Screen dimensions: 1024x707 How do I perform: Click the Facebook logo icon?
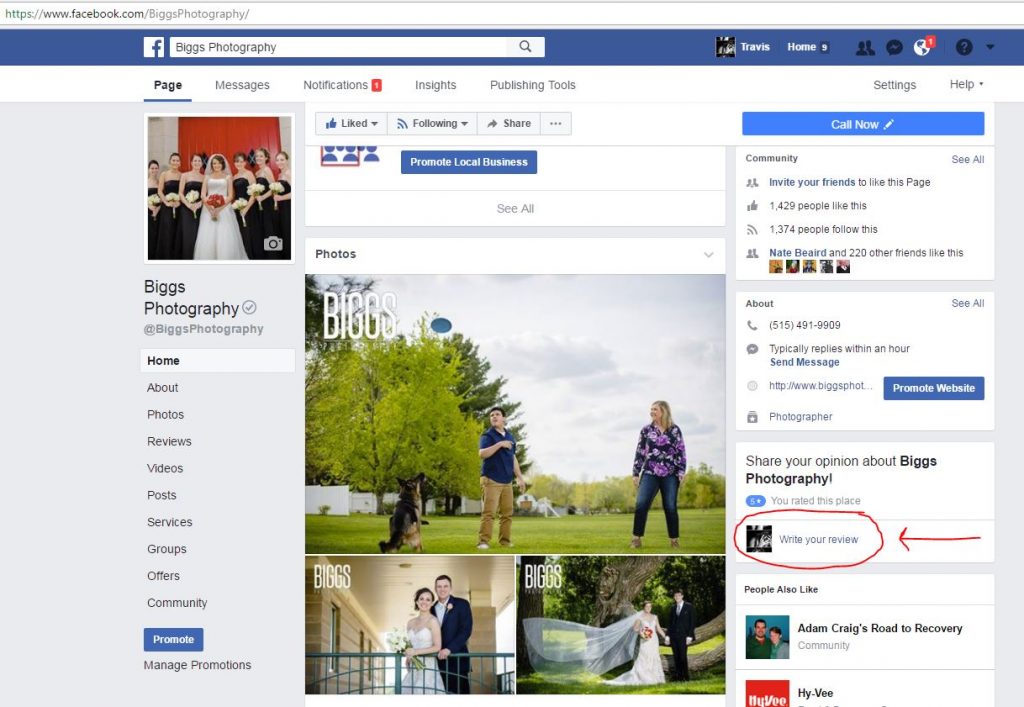154,47
